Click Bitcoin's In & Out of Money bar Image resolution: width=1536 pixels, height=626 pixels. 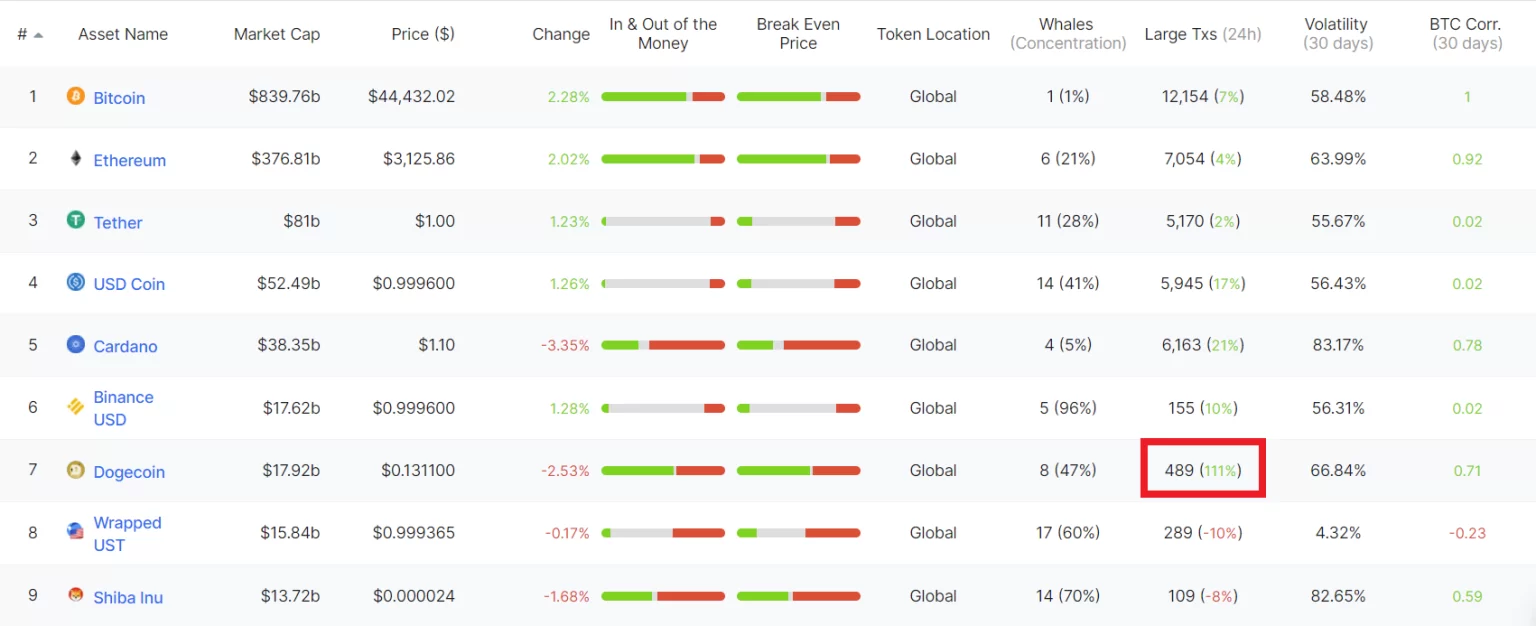click(662, 97)
